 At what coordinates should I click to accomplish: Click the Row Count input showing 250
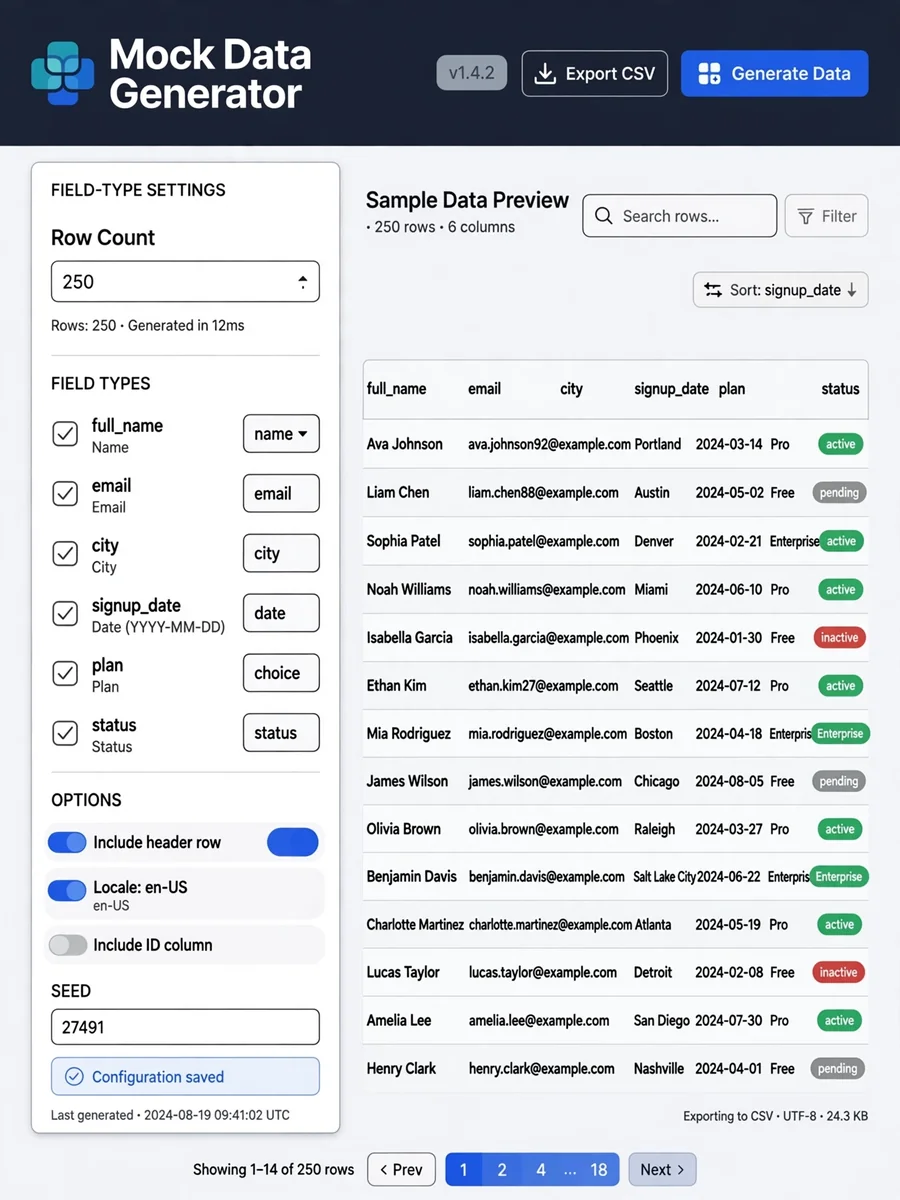185,282
